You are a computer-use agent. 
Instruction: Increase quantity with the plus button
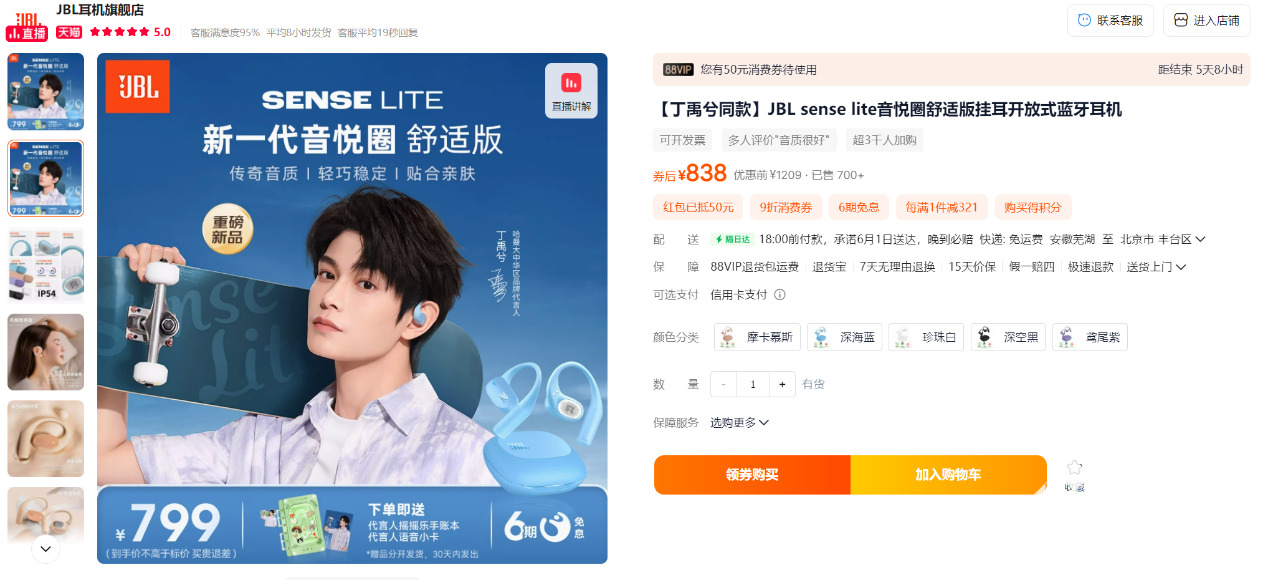pos(782,384)
